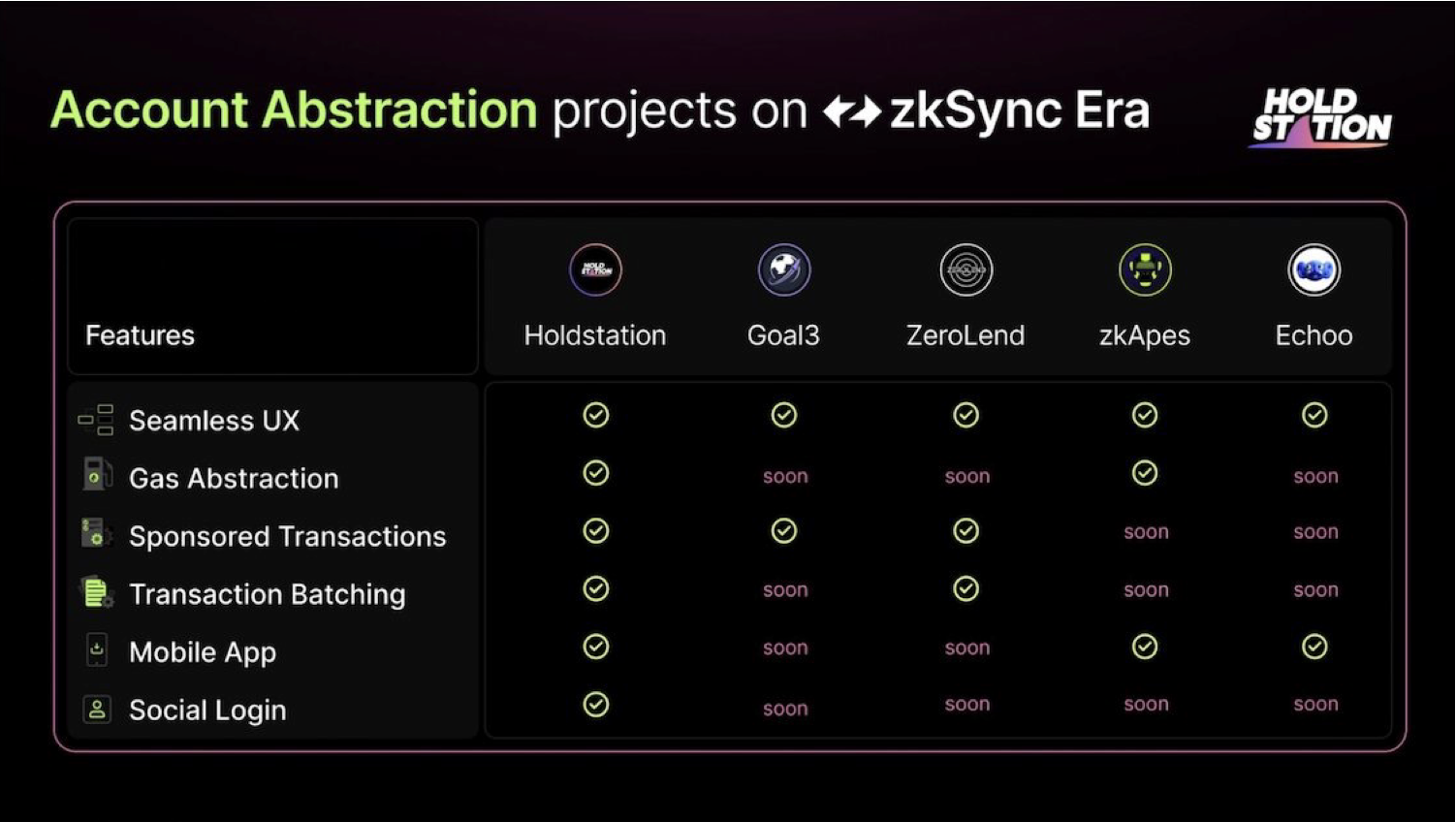
Task: Click the 'Gas Abstraction' feature label
Action: (234, 479)
